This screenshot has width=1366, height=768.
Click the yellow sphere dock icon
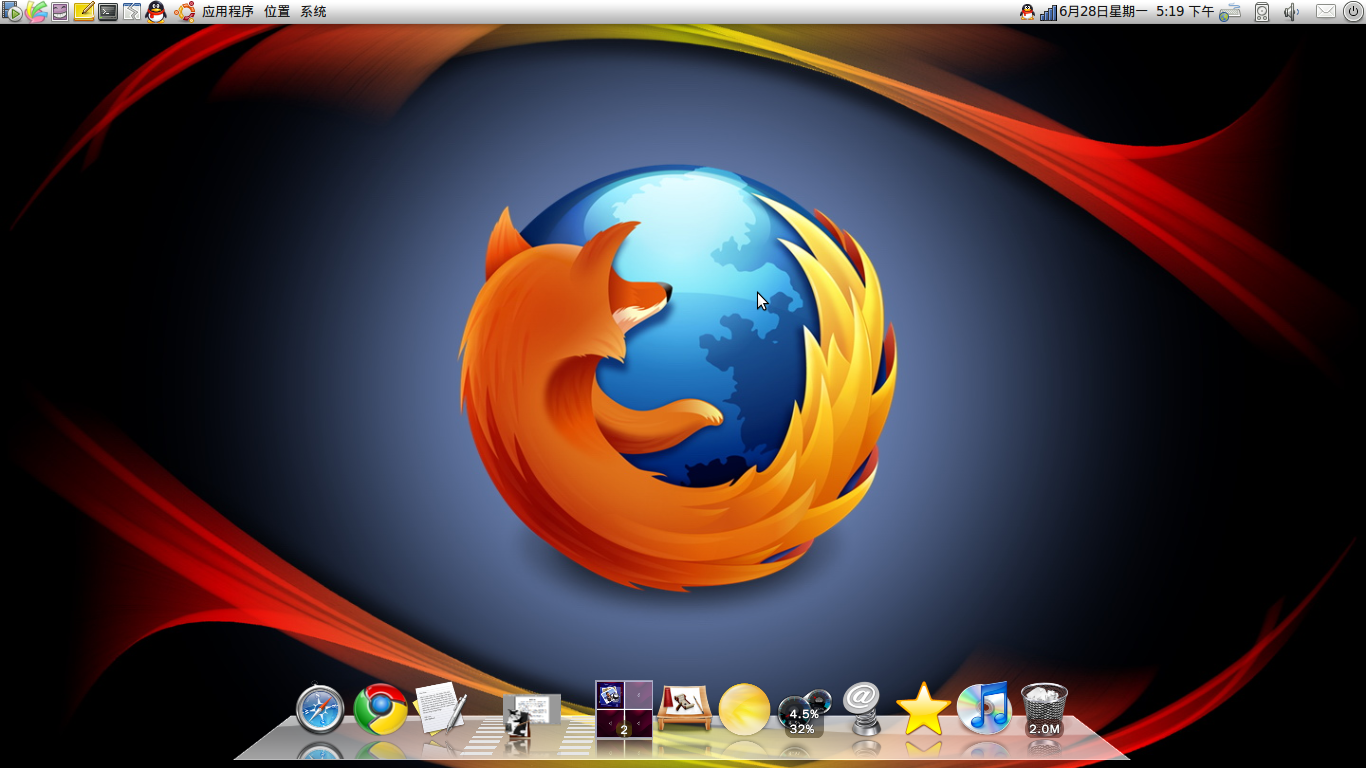click(744, 709)
